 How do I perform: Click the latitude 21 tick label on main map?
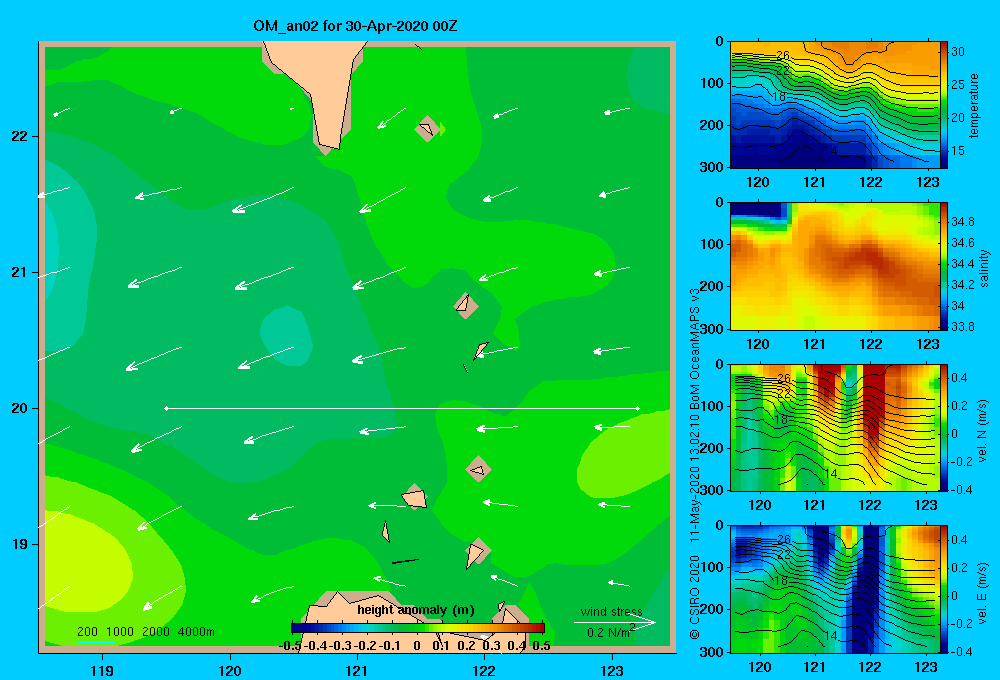pyautogui.click(x=20, y=272)
